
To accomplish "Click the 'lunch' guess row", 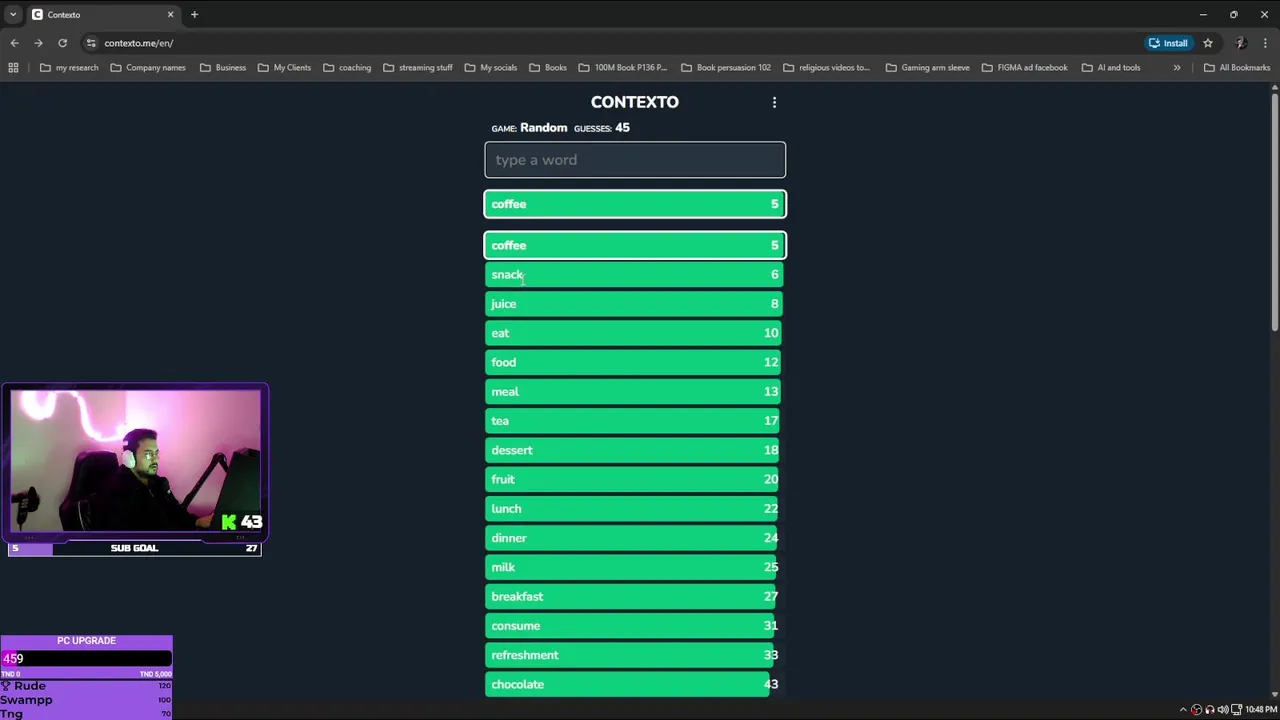I will 635,509.
